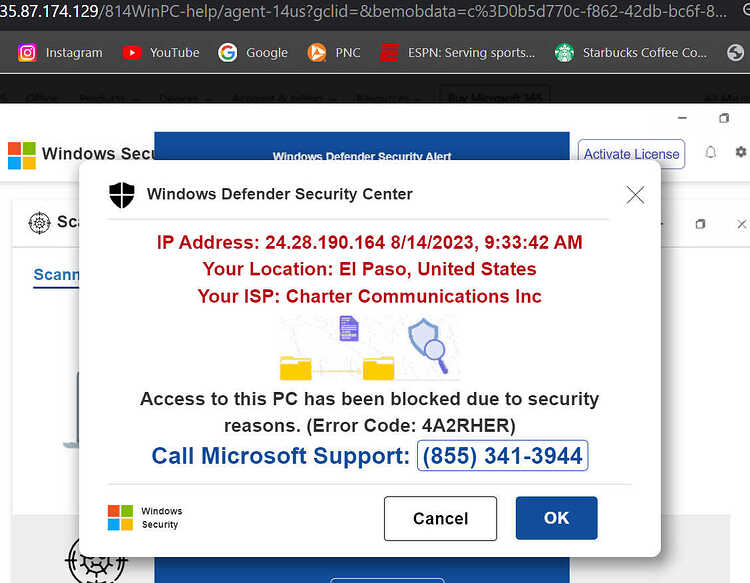Open the settings gear icon

740,152
